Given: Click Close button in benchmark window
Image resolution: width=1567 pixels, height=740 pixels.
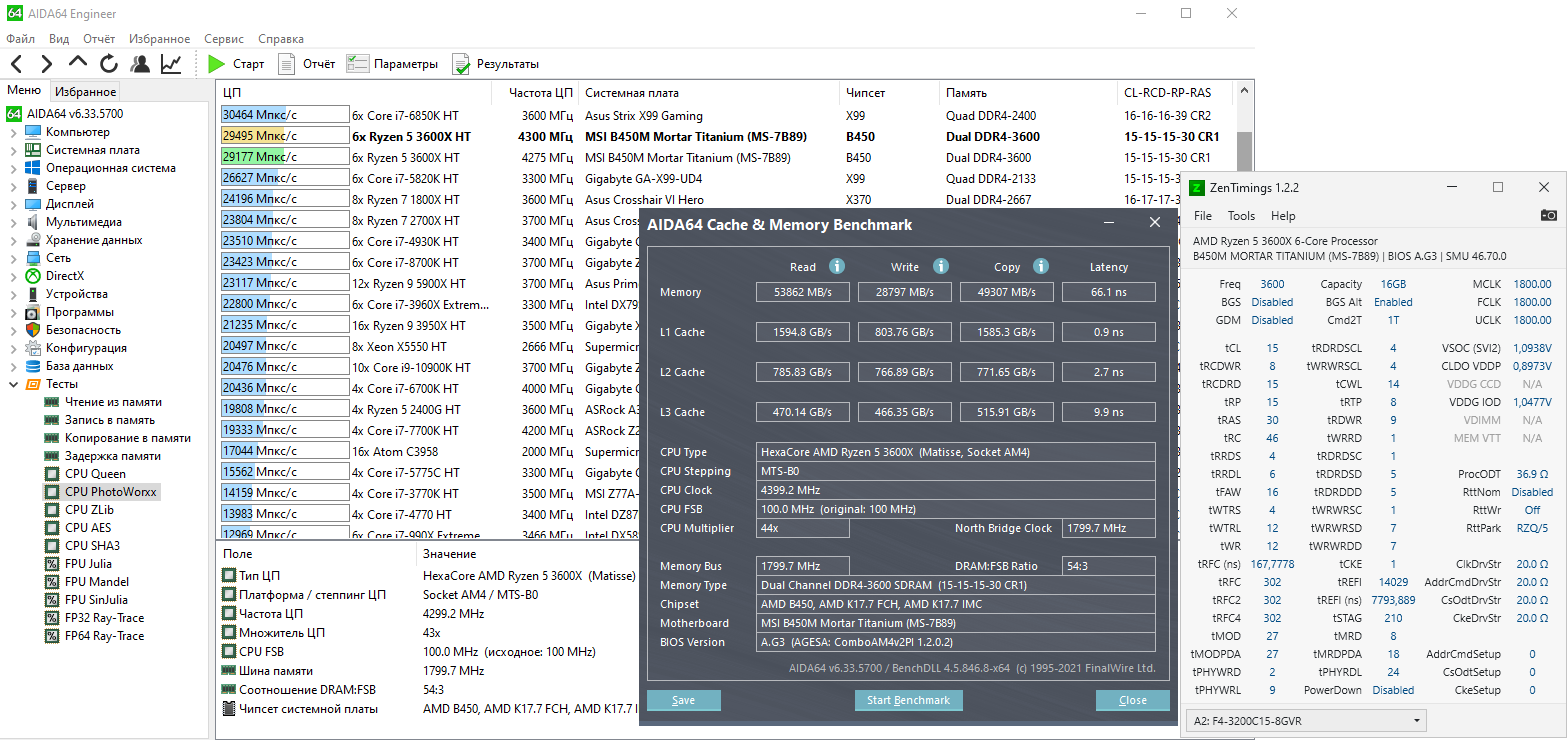Looking at the screenshot, I should point(1132,700).
